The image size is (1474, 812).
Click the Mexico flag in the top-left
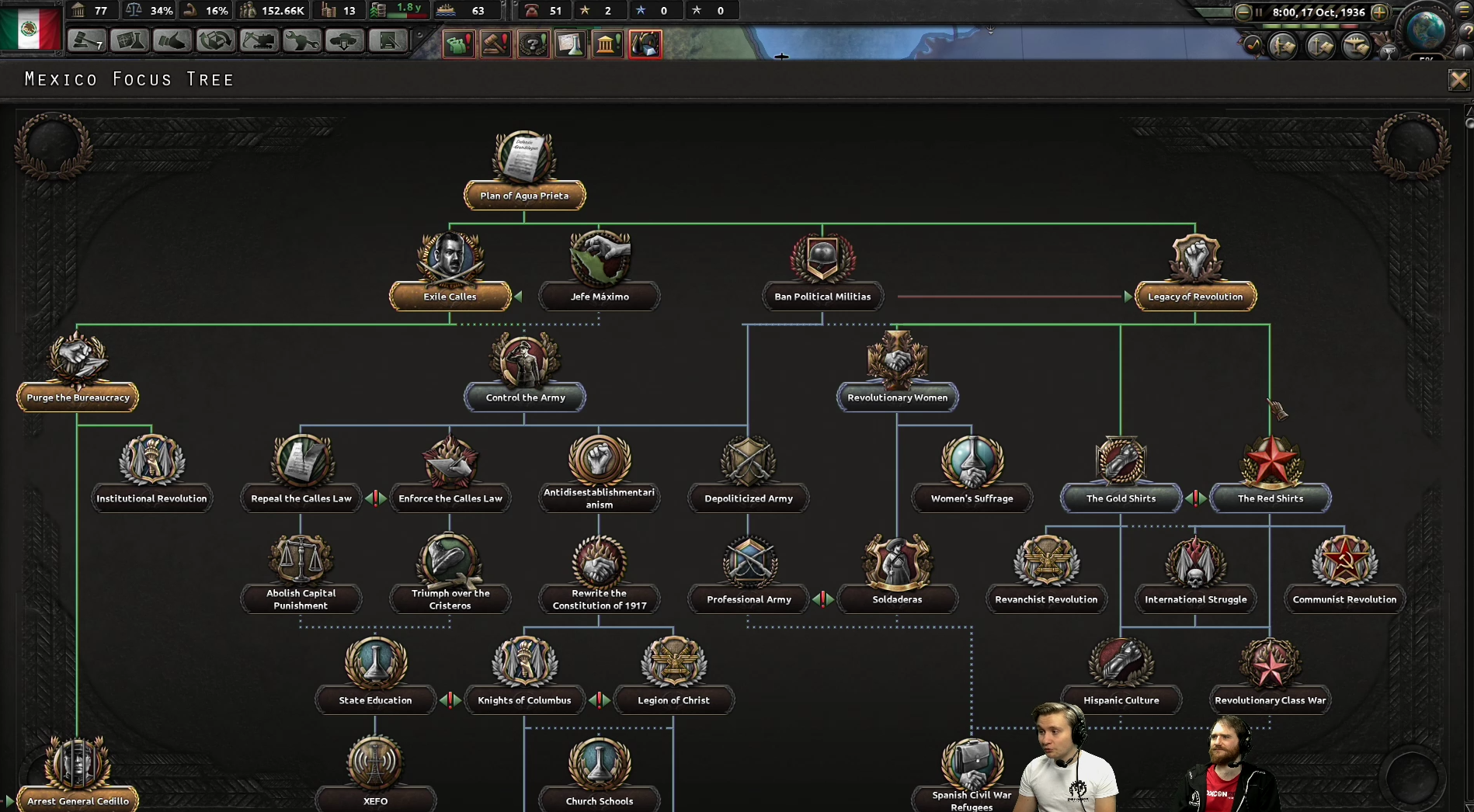[30, 29]
